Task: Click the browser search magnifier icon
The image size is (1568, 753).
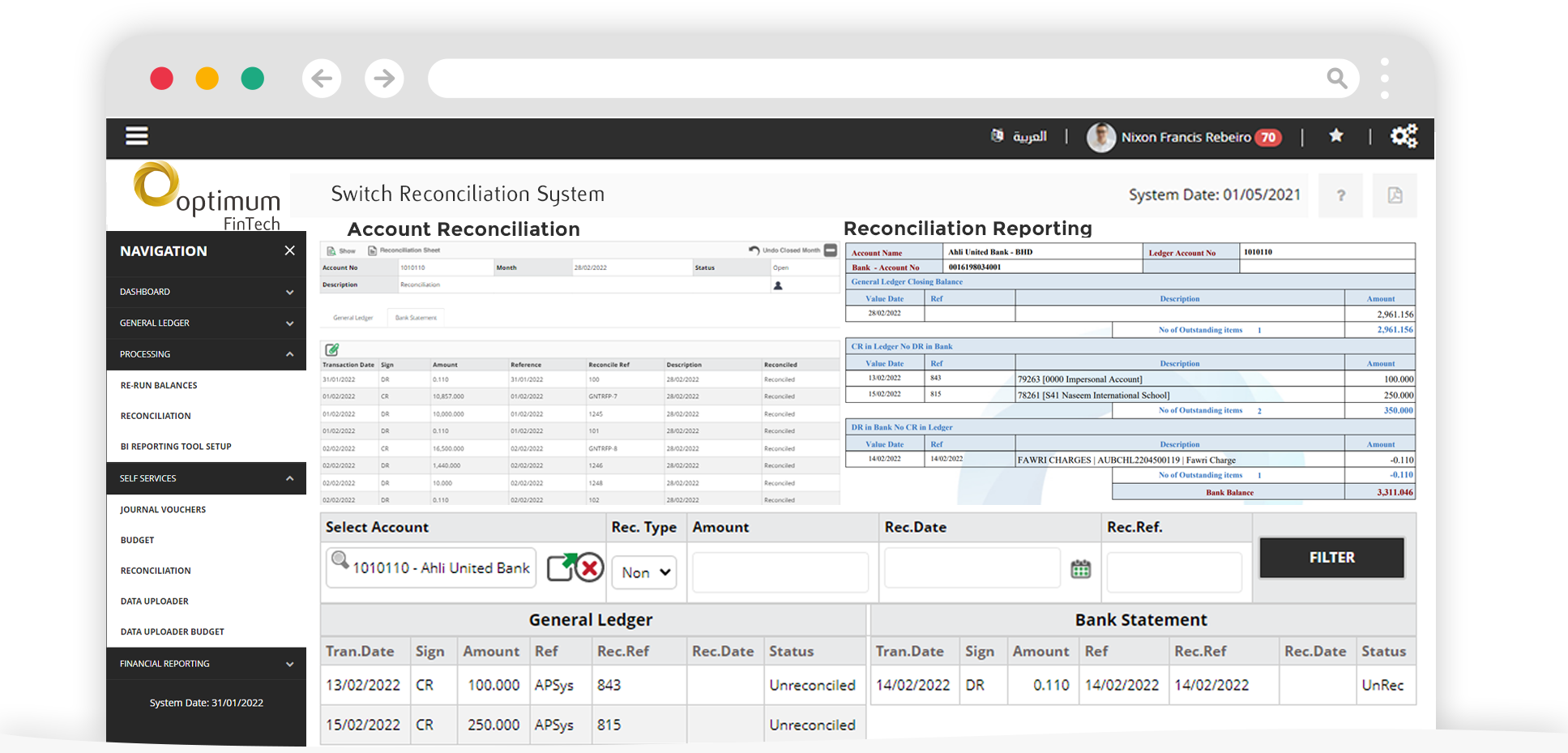Action: point(1336,79)
